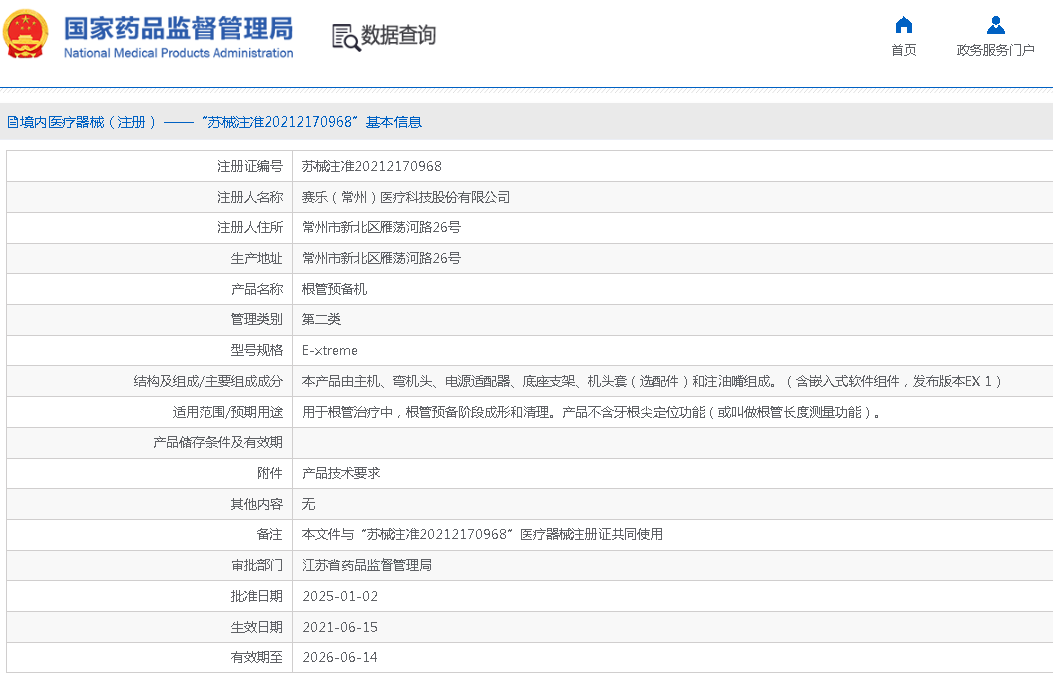The height and width of the screenshot is (673, 1053).
Task: Click the registrant name 赛乐（常州）医疗科技股份有限公司
Action: (405, 197)
